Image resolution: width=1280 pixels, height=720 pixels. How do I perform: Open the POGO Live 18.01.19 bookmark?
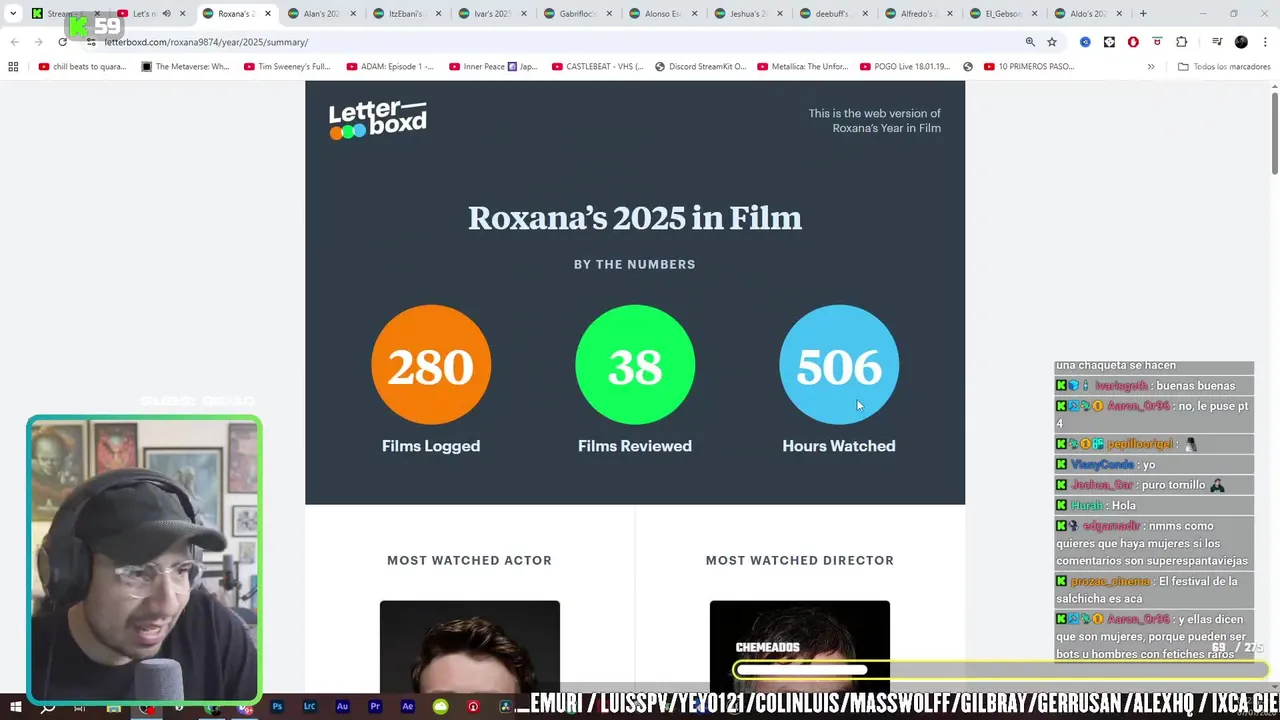[x=905, y=67]
